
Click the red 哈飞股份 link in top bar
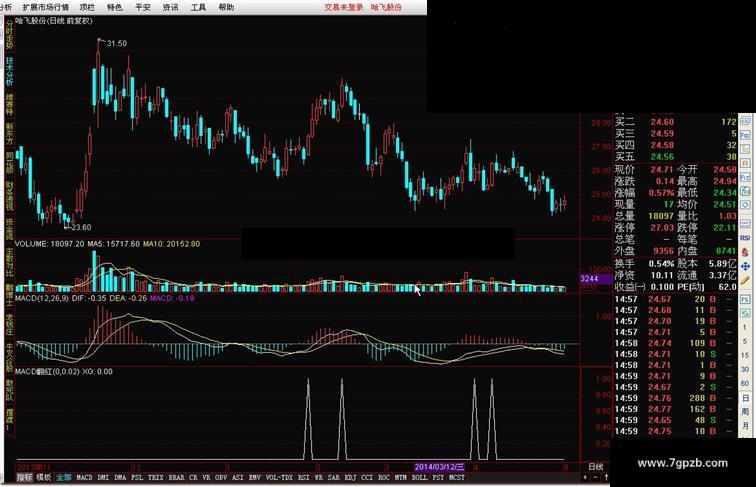(x=386, y=7)
